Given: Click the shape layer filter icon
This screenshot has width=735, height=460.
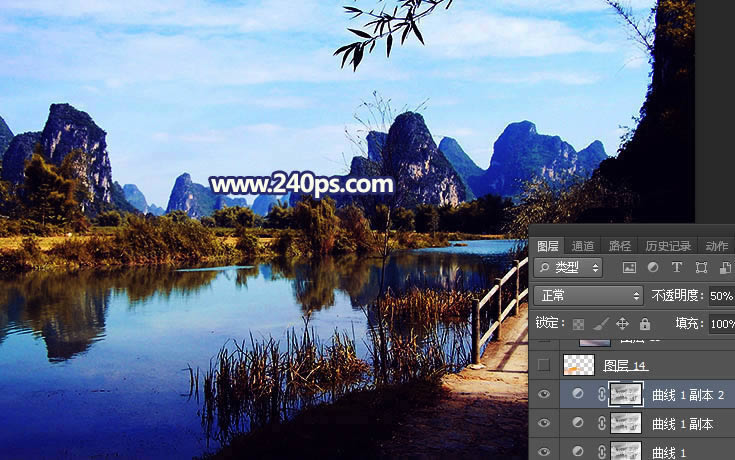Looking at the screenshot, I should pos(701,268).
